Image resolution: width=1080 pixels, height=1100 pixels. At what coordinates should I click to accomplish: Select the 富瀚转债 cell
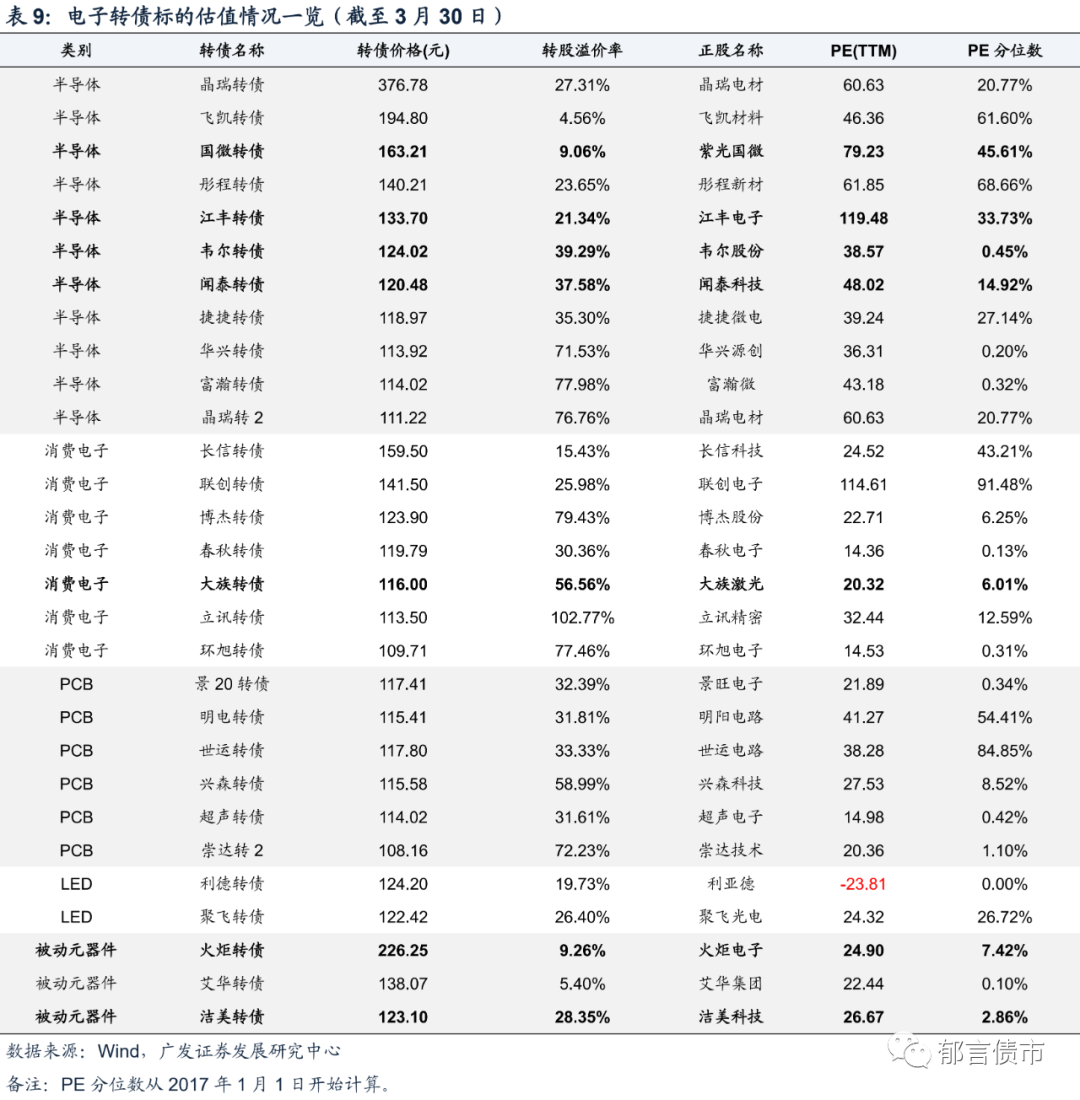pyautogui.click(x=232, y=384)
